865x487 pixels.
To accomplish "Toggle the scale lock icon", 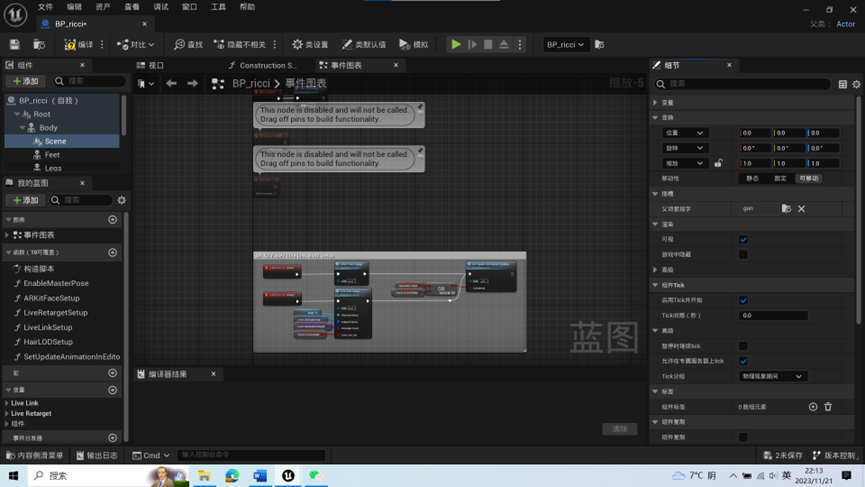I will point(718,163).
